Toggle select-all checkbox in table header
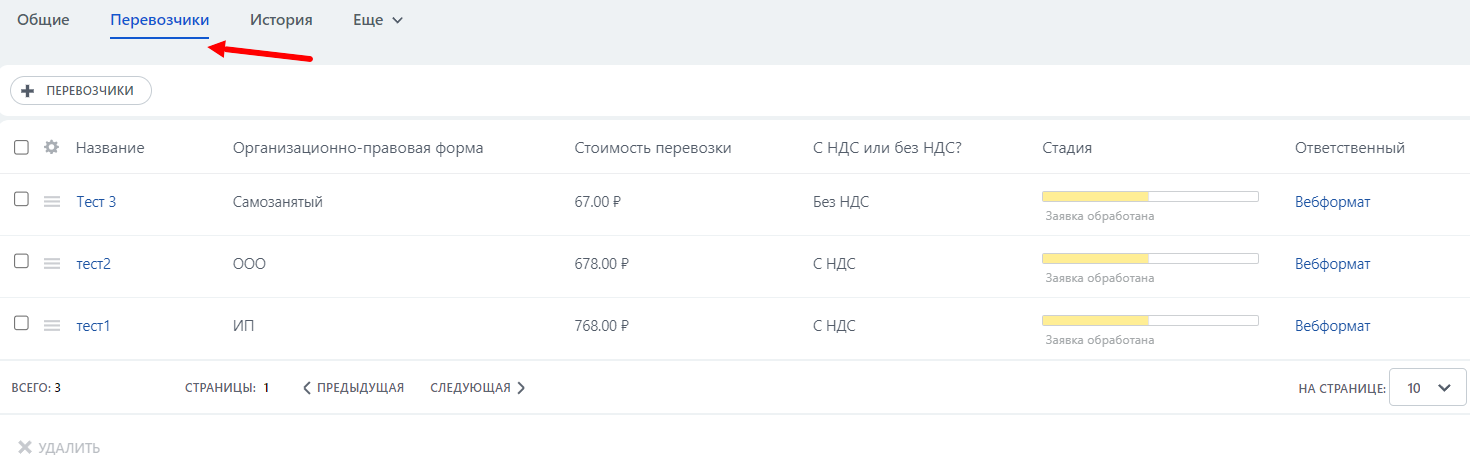The image size is (1470, 474). [x=21, y=148]
